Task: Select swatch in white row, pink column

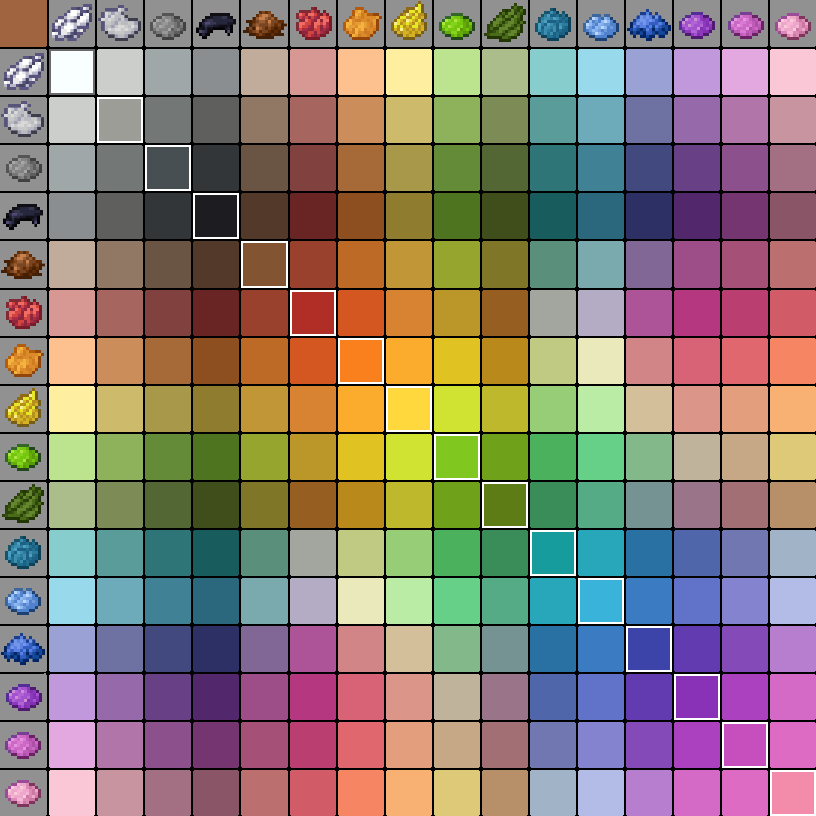Action: (x=793, y=72)
